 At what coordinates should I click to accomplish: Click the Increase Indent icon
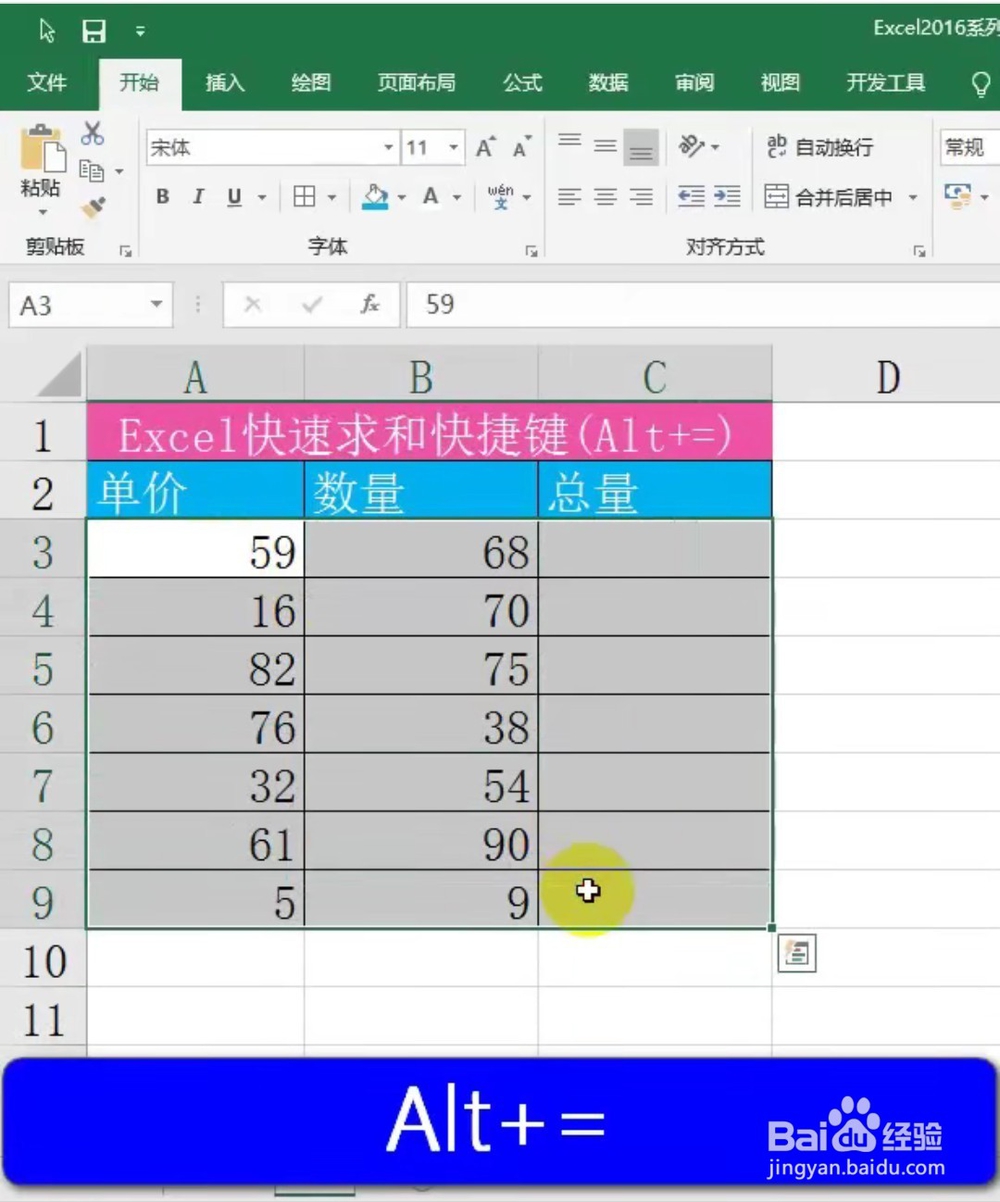pyautogui.click(x=727, y=197)
